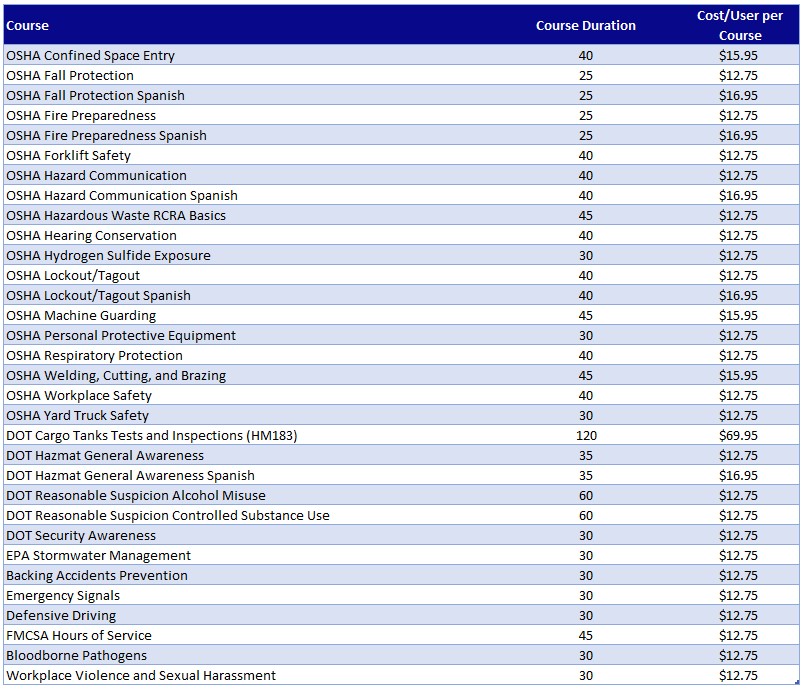This screenshot has width=804, height=689.
Task: Select DOT Cargo Tanks Tests and Inspections cell
Action: [152, 435]
